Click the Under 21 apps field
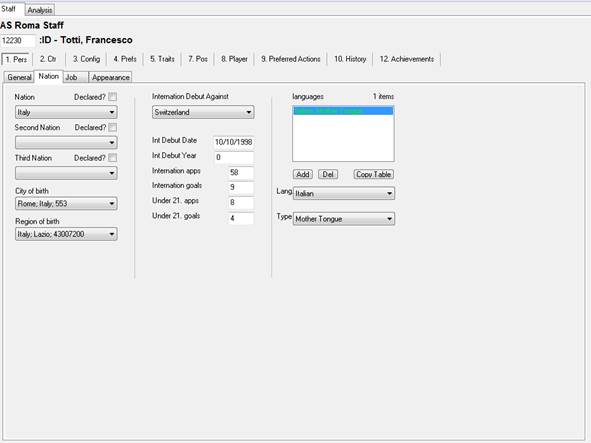This screenshot has height=443, width=591. click(241, 202)
